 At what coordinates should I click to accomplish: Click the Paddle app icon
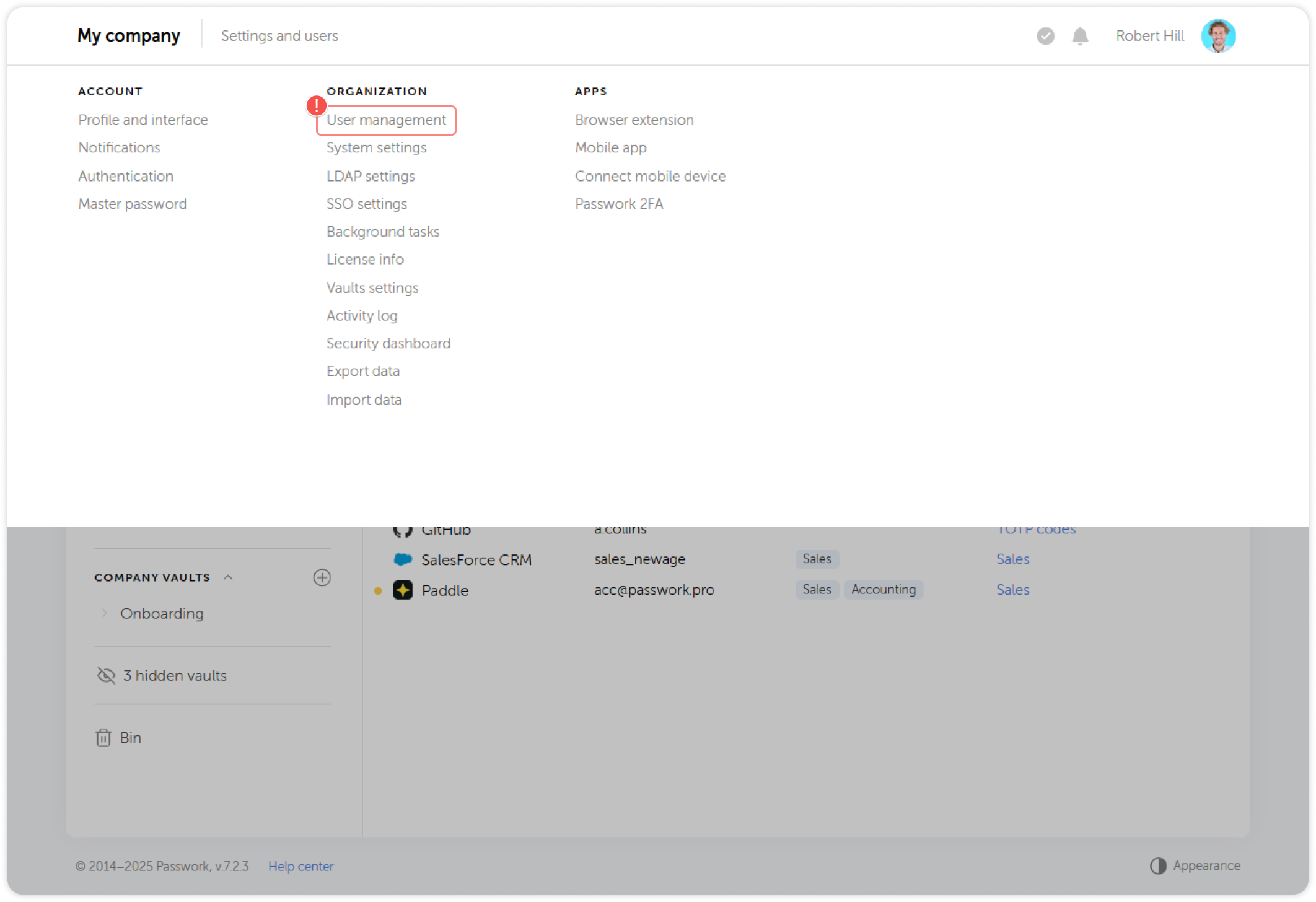click(403, 590)
